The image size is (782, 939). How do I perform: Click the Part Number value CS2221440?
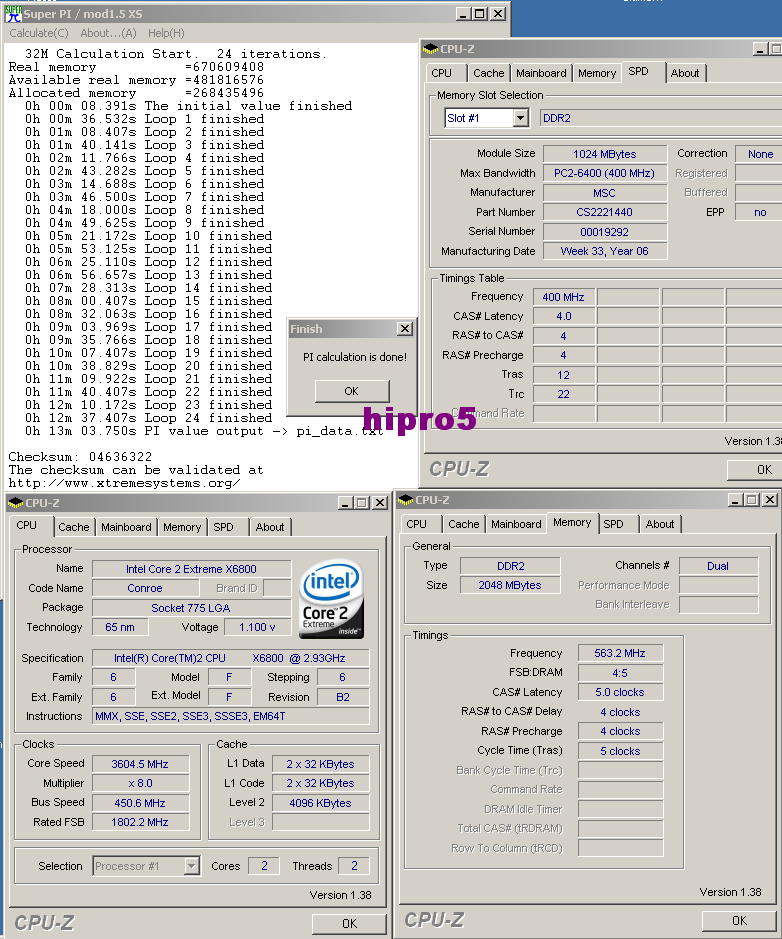605,212
